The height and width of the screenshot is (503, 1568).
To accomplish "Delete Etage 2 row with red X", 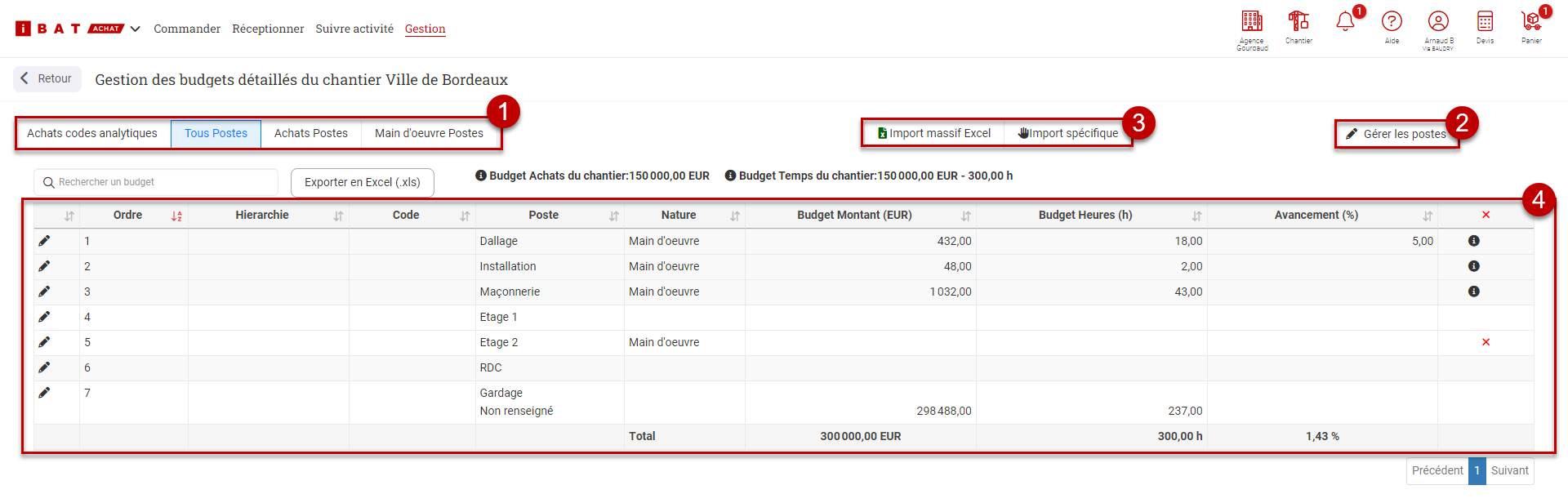I will (x=1486, y=342).
